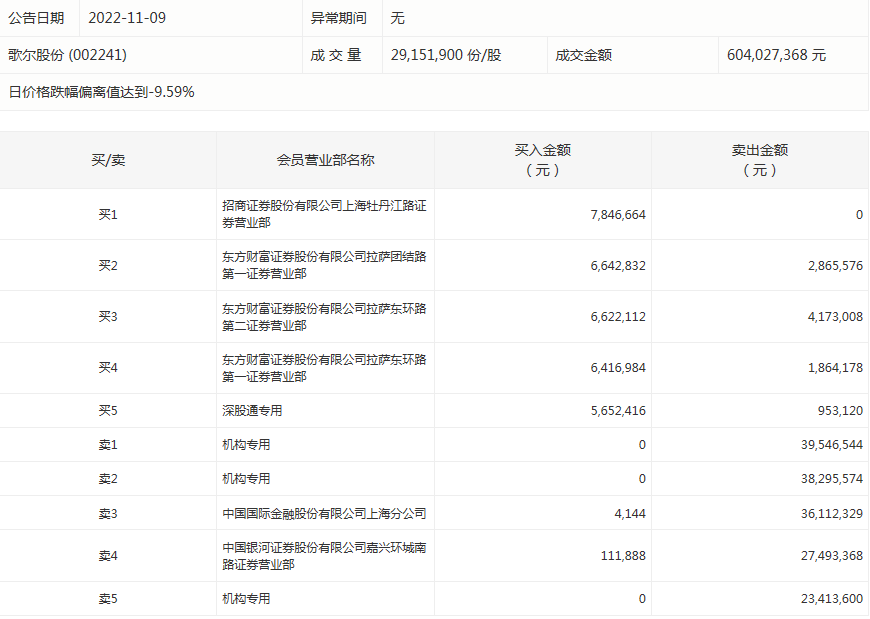Open 中国国际金融股份有限公司上海分公司 entry
Viewport: 870px width, 619px height.
pos(324,514)
